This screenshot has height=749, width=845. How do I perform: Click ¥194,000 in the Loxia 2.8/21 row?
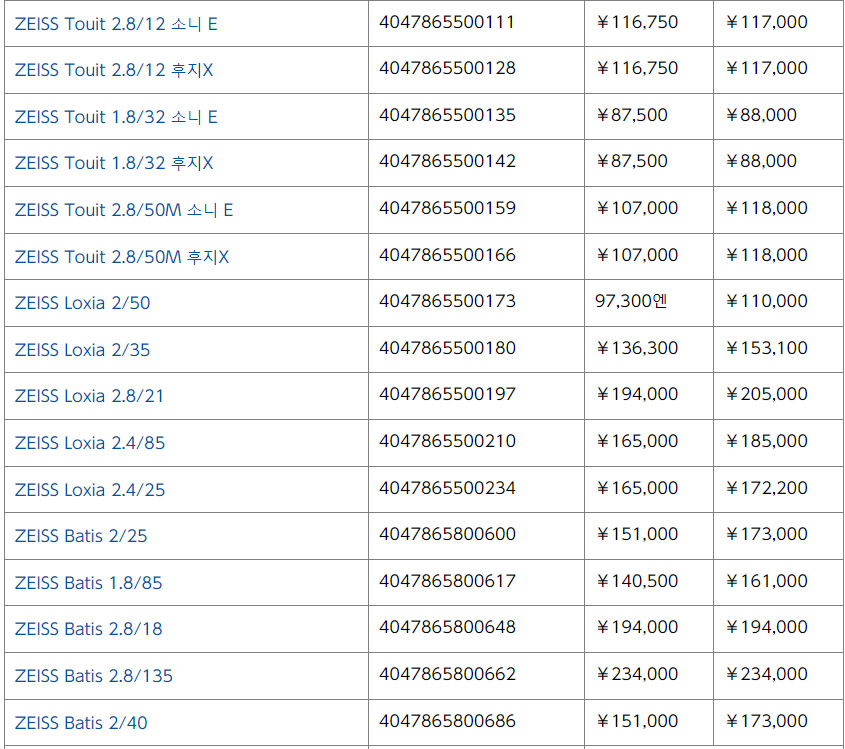(637, 394)
